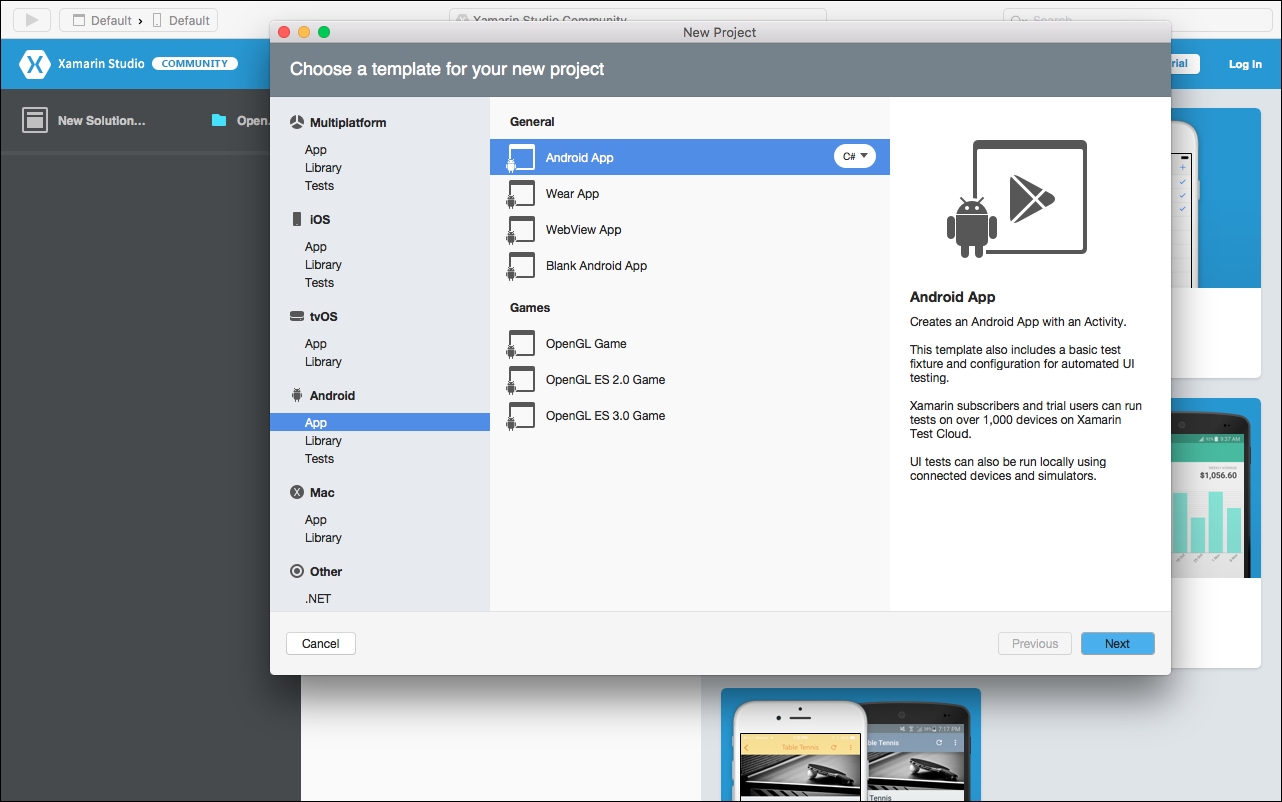Click the General section heading
The image size is (1282, 802).
(x=532, y=122)
